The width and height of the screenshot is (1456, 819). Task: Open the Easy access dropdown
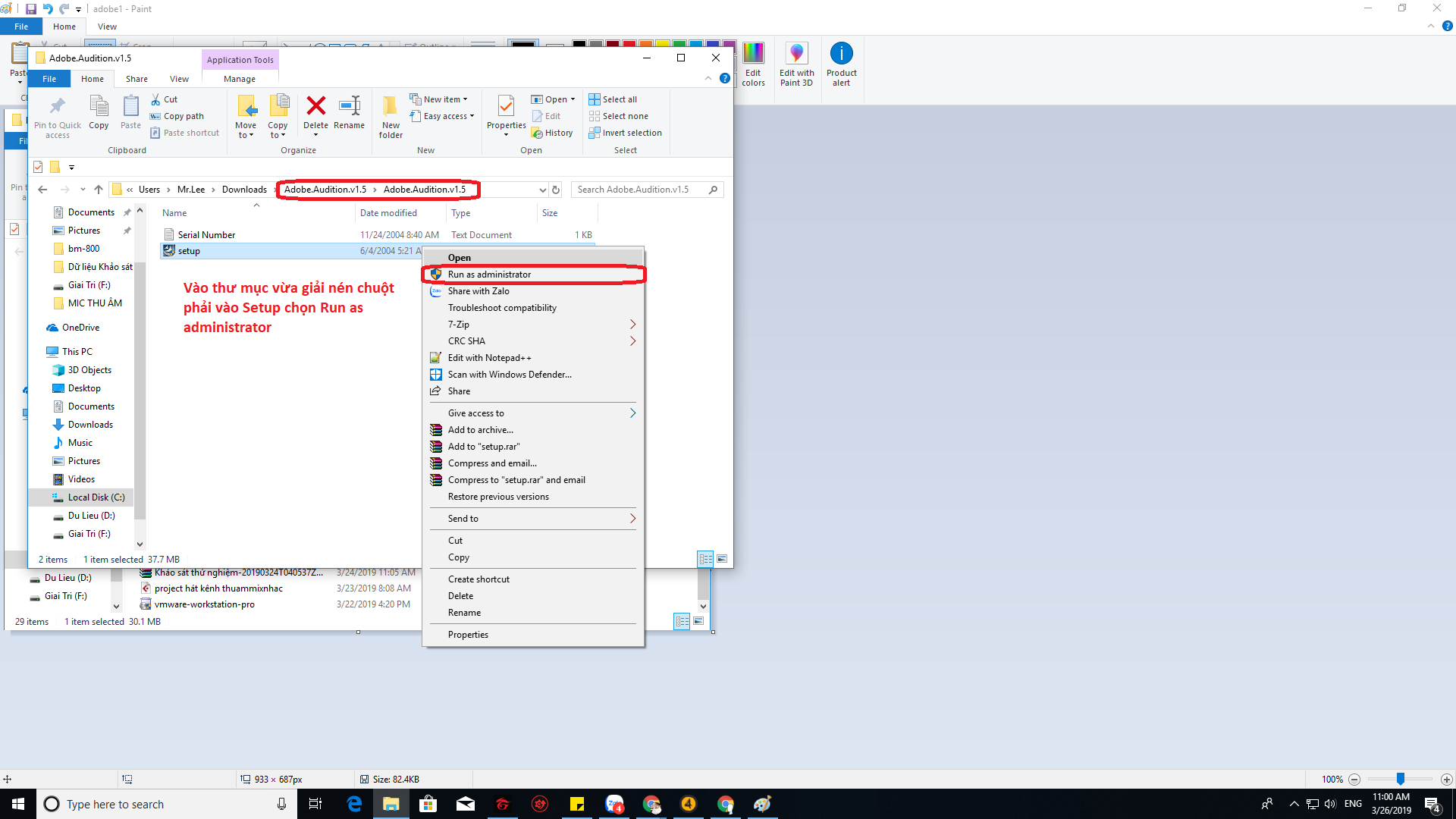tap(442, 116)
